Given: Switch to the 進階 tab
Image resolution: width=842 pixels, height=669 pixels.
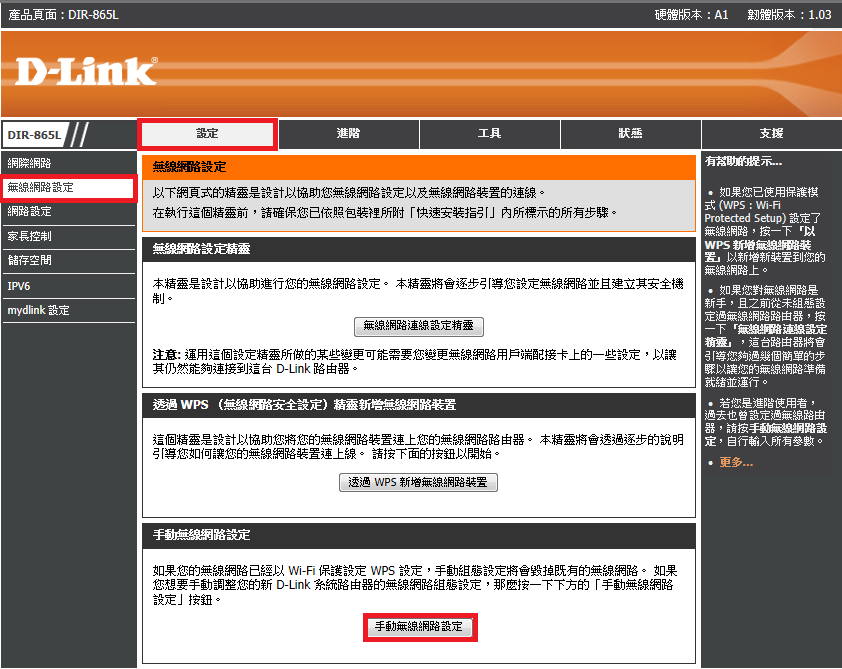Looking at the screenshot, I should tap(349, 134).
